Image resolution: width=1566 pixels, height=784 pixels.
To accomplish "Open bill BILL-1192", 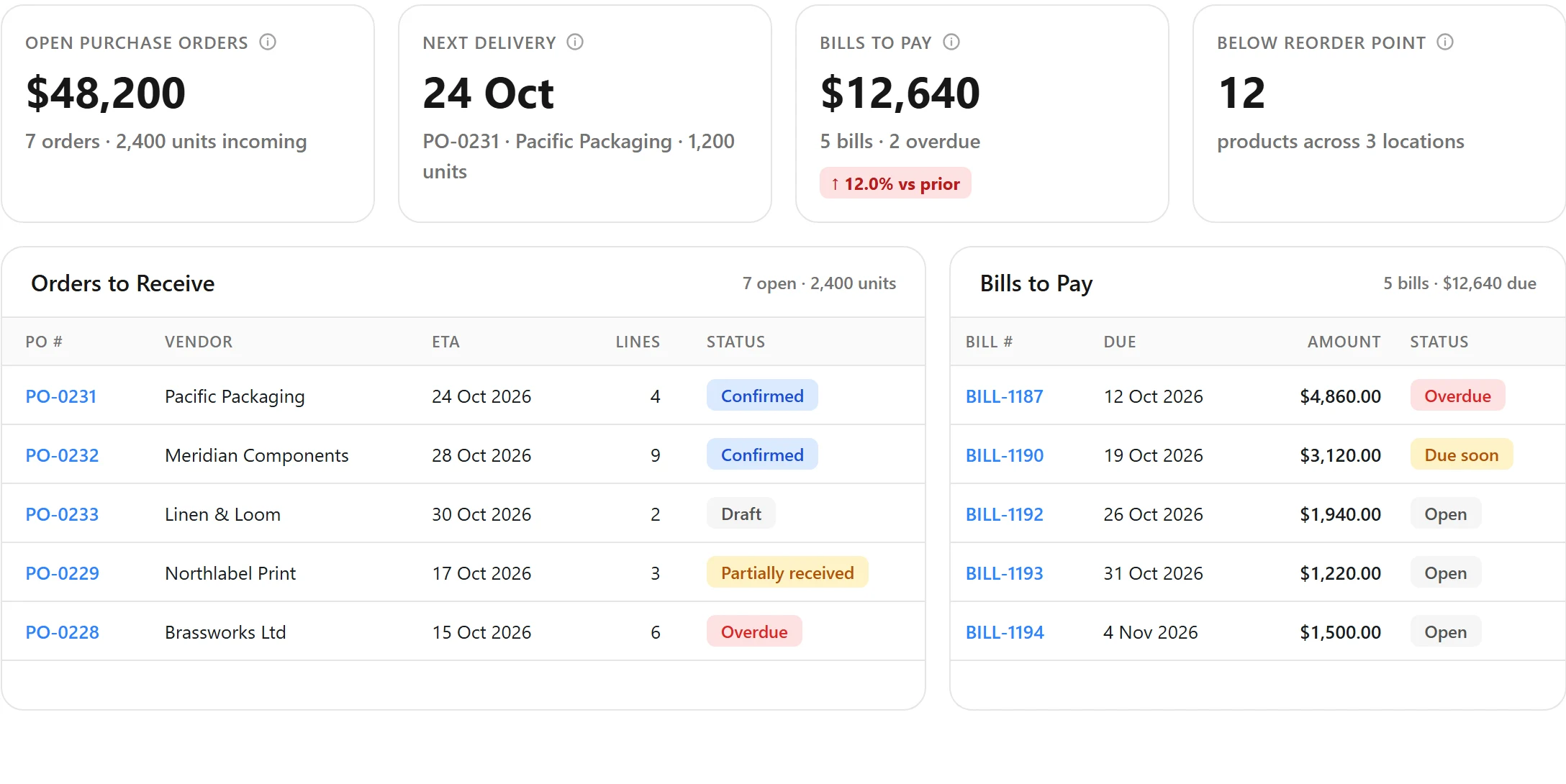I will 1004,514.
